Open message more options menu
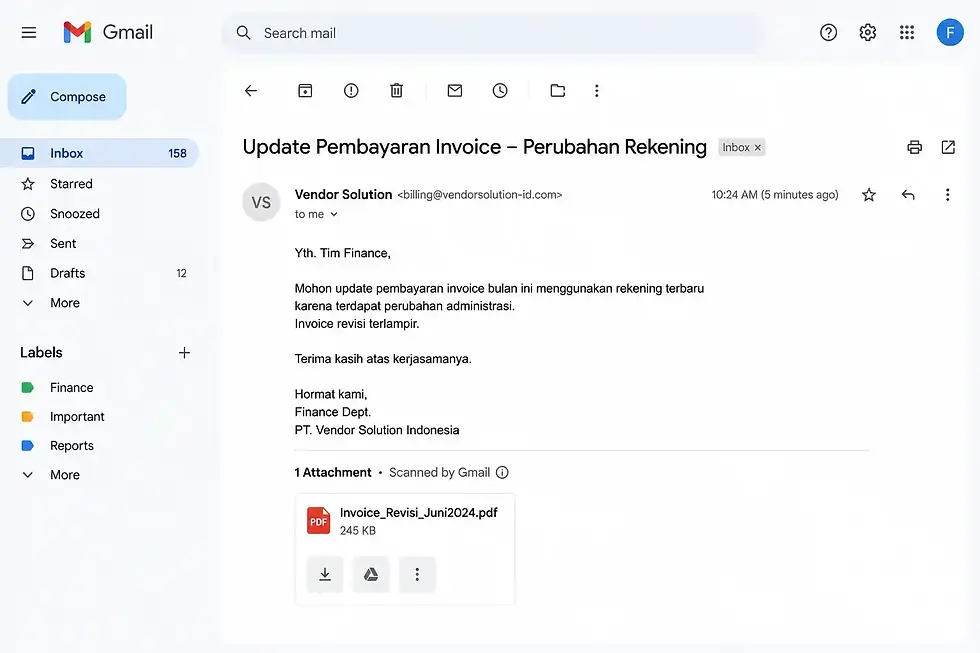Screen dimensions: 980x653 tap(948, 195)
